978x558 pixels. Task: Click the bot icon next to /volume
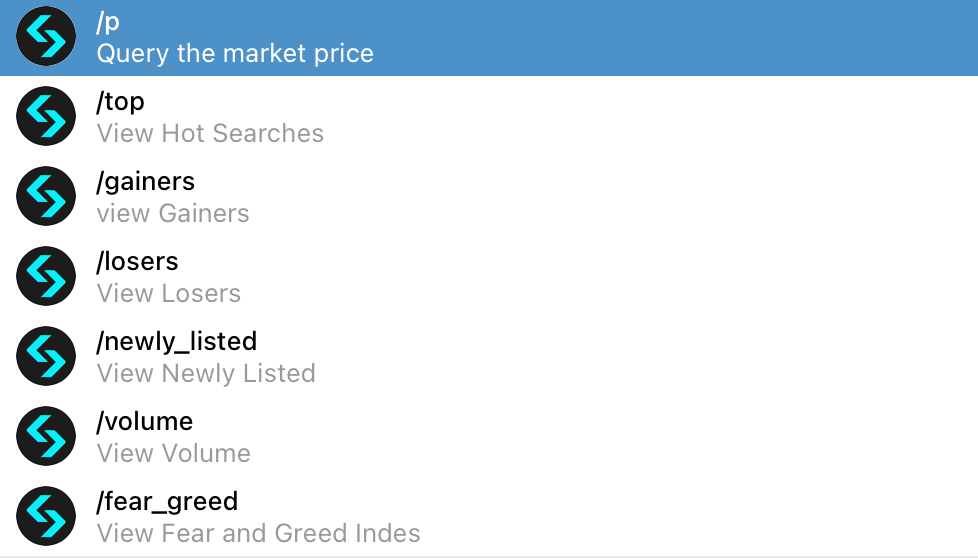click(x=46, y=436)
